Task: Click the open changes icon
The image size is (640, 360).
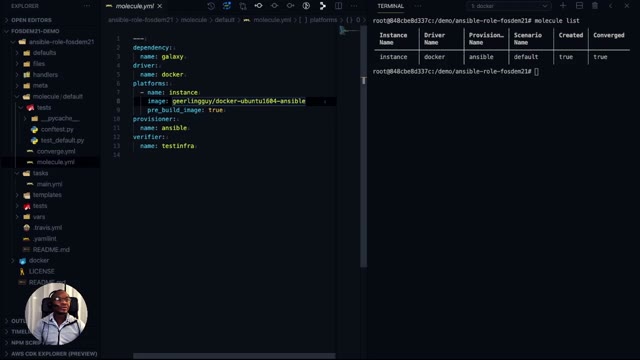Action: coord(243,6)
